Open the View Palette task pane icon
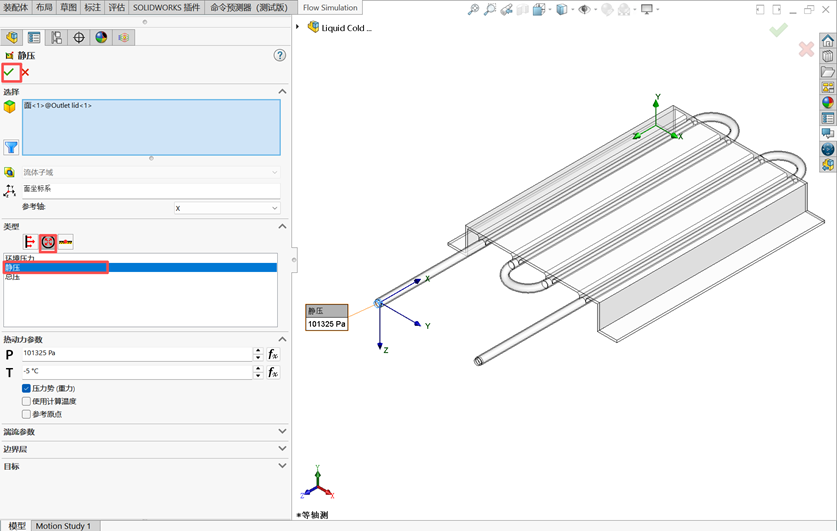The width and height of the screenshot is (837, 531). click(x=828, y=87)
